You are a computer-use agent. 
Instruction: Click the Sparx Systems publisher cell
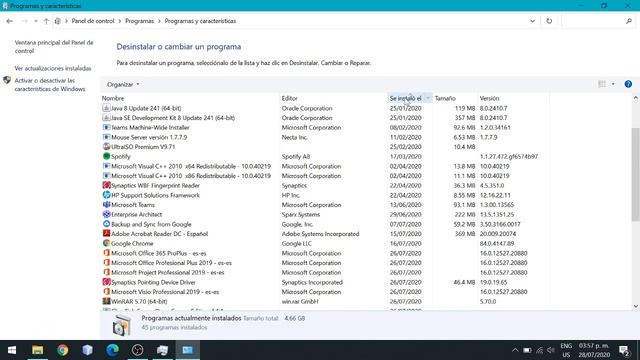(300, 214)
